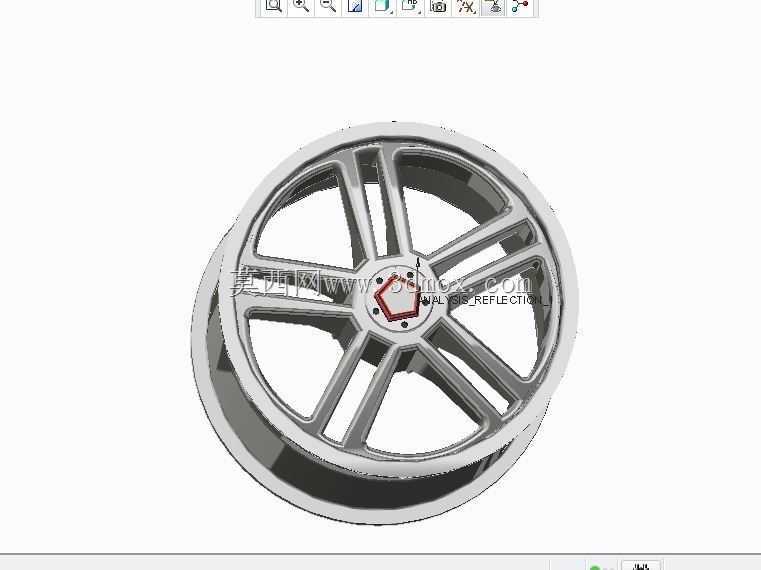
Task: Click the Zoom Out magnifier icon
Action: (x=328, y=6)
